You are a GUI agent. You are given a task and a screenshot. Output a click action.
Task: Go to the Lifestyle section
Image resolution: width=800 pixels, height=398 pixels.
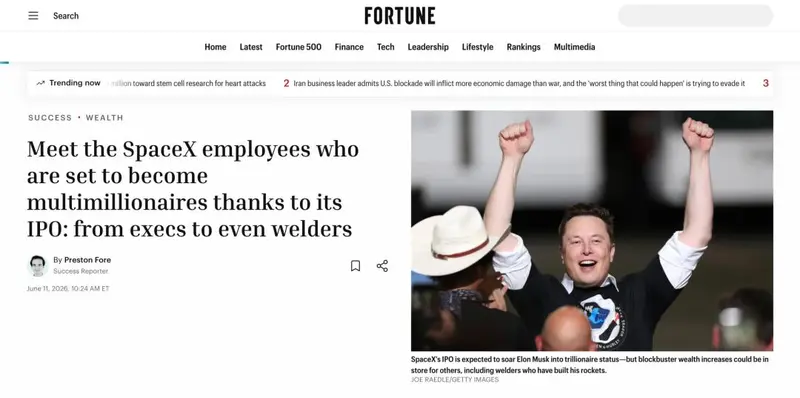(x=478, y=47)
